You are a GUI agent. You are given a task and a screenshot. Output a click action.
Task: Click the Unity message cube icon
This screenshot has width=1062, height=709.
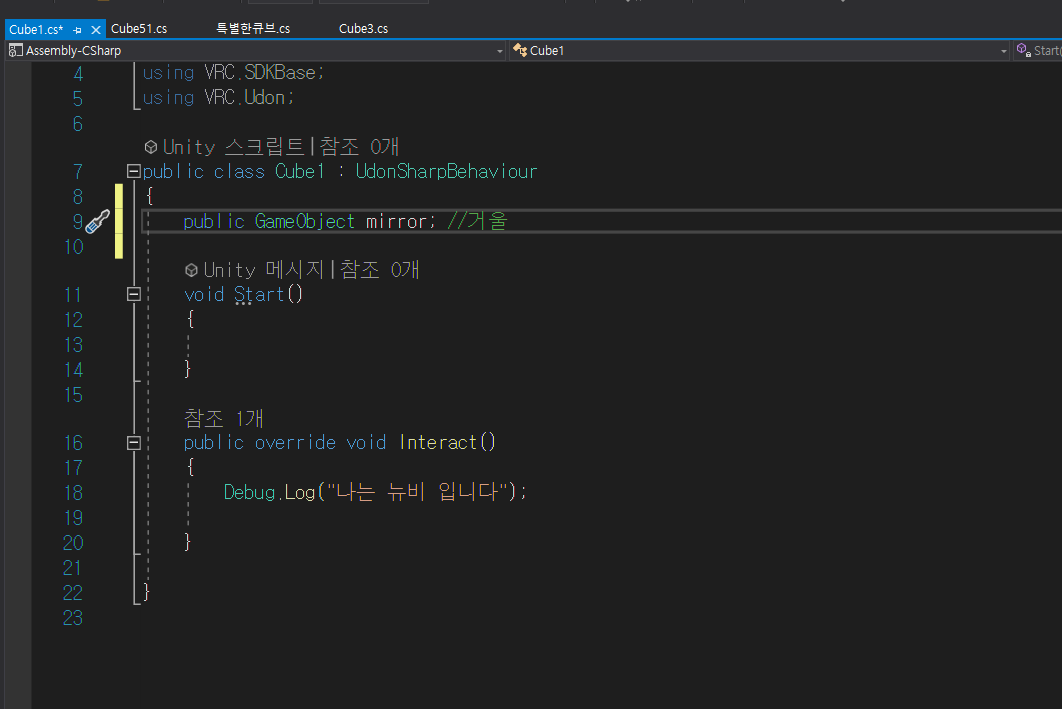tap(192, 270)
